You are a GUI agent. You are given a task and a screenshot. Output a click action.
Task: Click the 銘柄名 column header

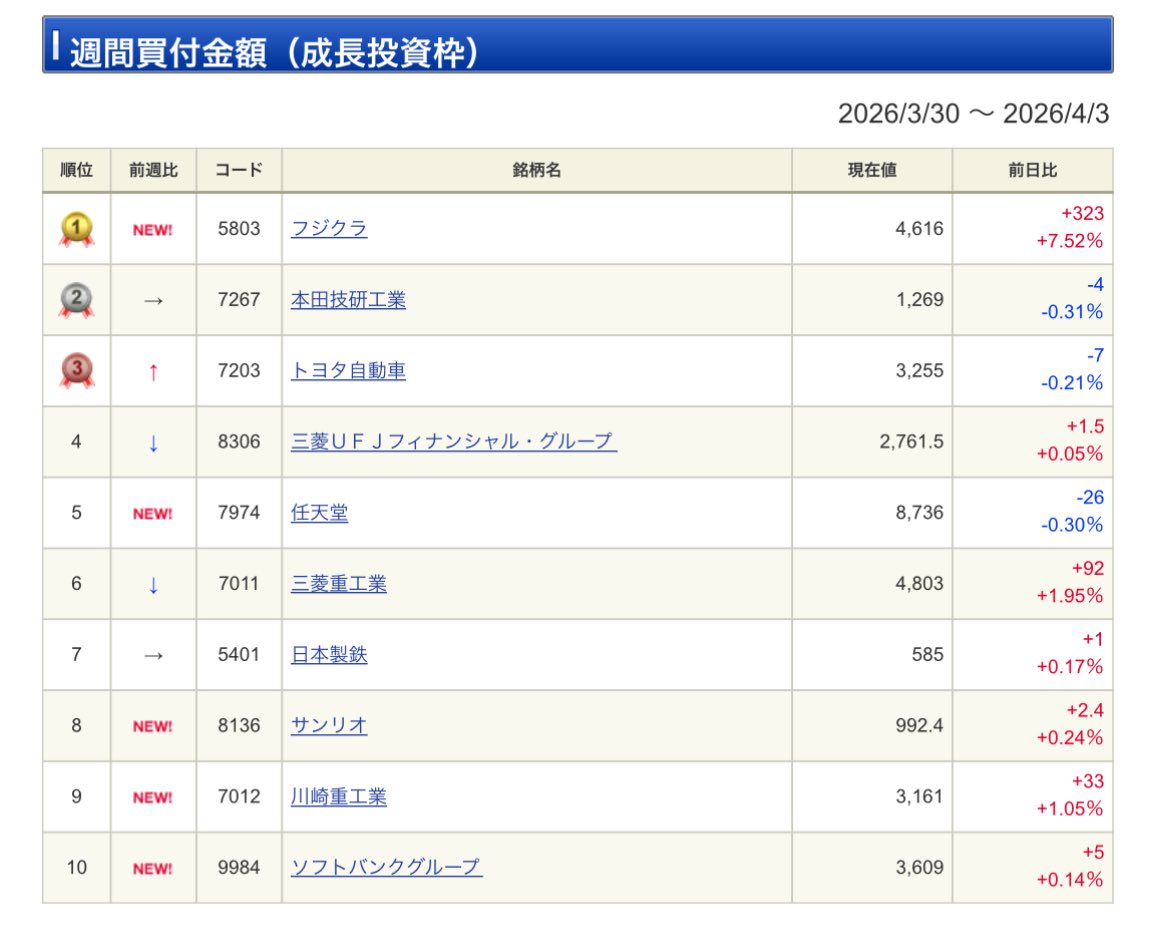click(537, 170)
